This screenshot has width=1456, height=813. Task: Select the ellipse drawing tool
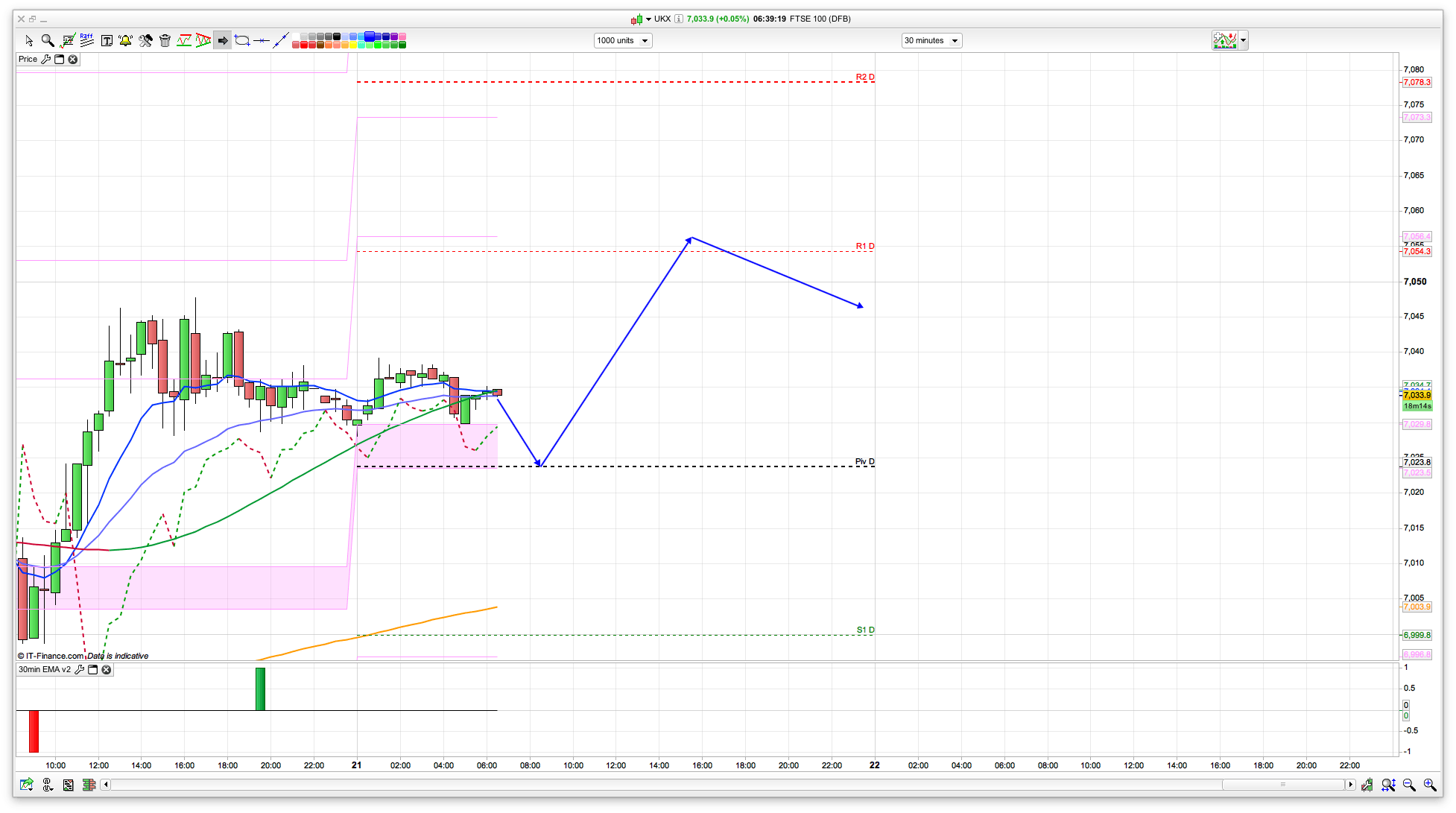(242, 40)
